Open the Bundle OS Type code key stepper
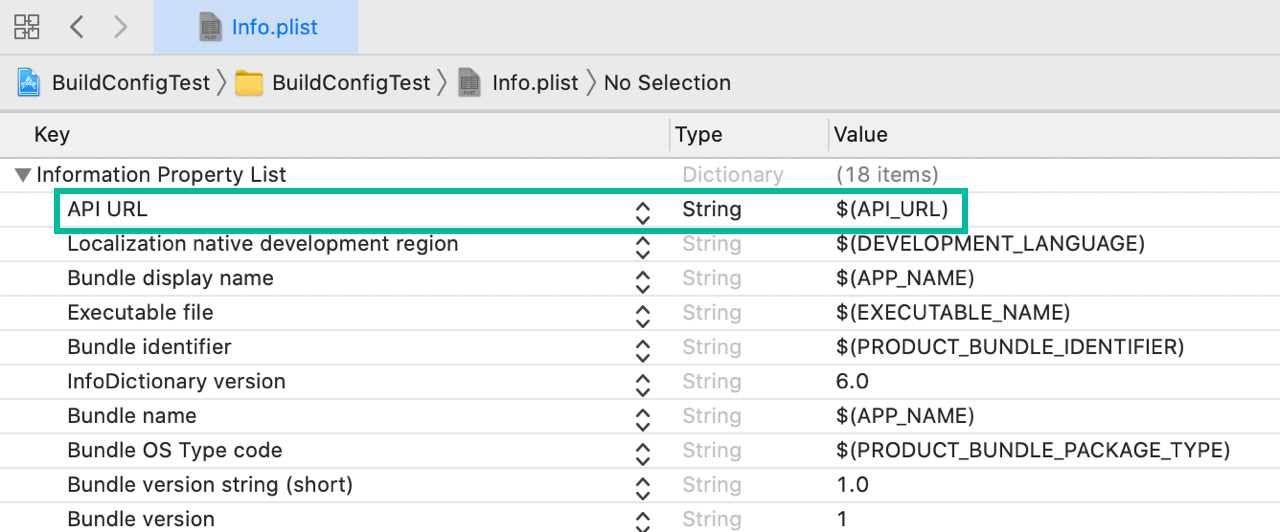The height and width of the screenshot is (532, 1280). 643,452
